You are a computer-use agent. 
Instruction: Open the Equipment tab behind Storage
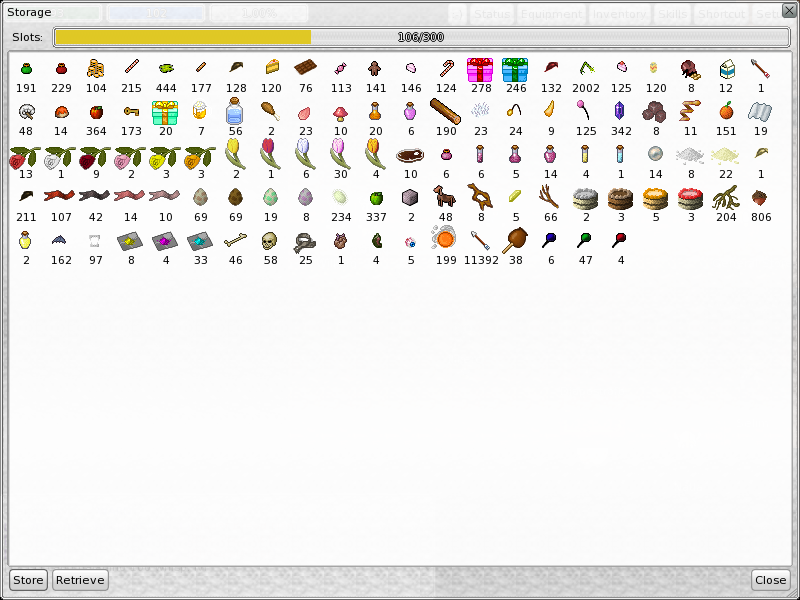[x=551, y=14]
